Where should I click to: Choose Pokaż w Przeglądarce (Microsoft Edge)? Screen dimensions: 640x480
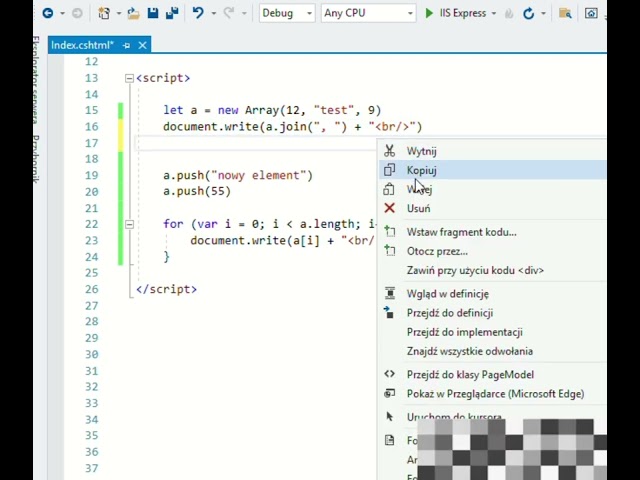point(495,393)
